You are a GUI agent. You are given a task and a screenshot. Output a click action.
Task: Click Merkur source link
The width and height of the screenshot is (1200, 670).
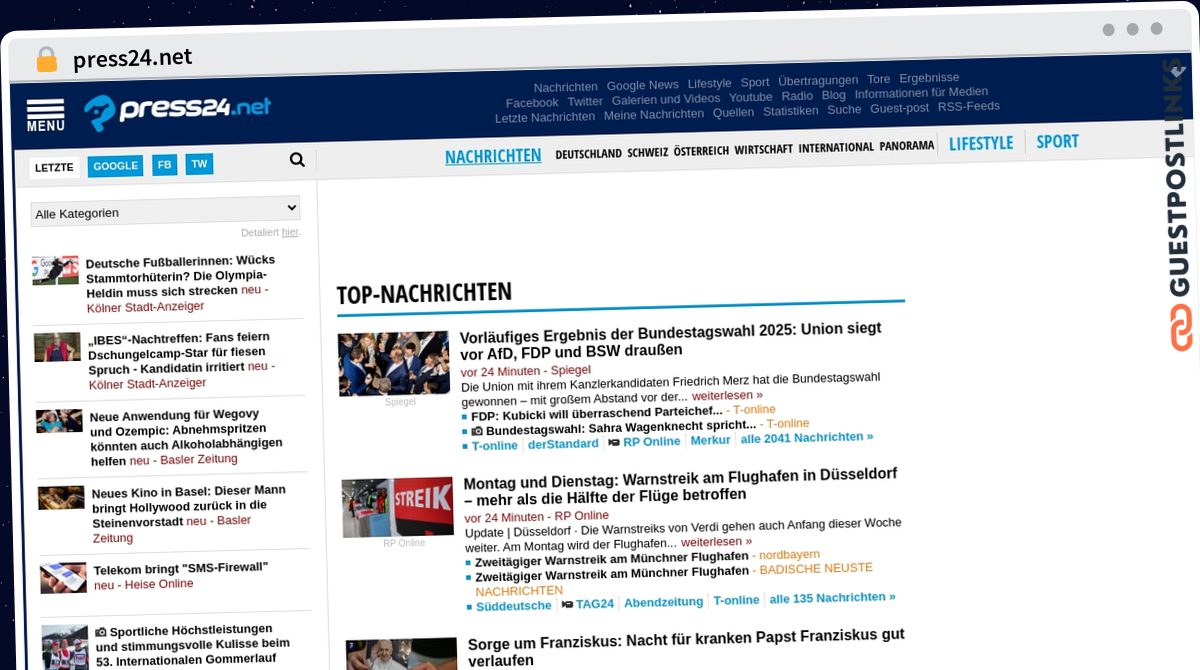click(710, 440)
